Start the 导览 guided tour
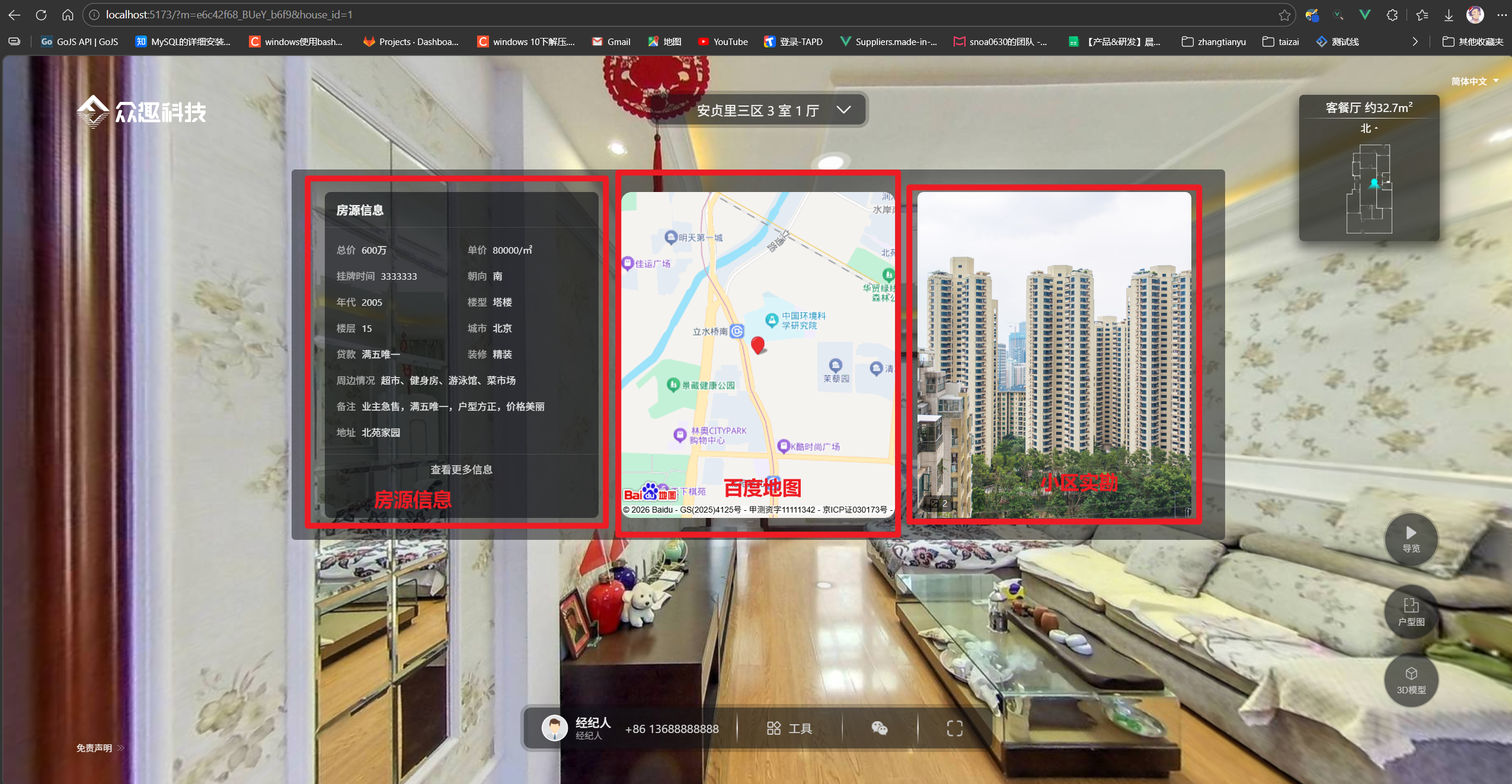The image size is (1512, 784). pyautogui.click(x=1411, y=539)
